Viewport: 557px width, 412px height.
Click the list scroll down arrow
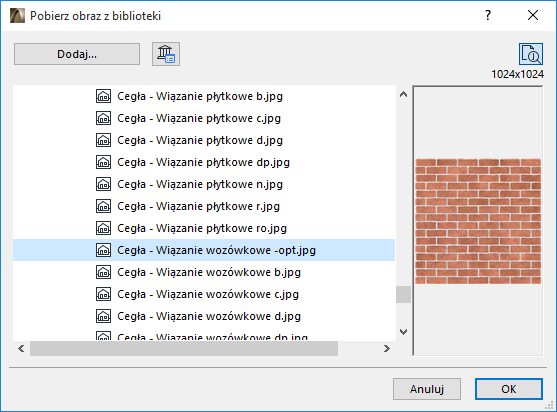pos(403,332)
